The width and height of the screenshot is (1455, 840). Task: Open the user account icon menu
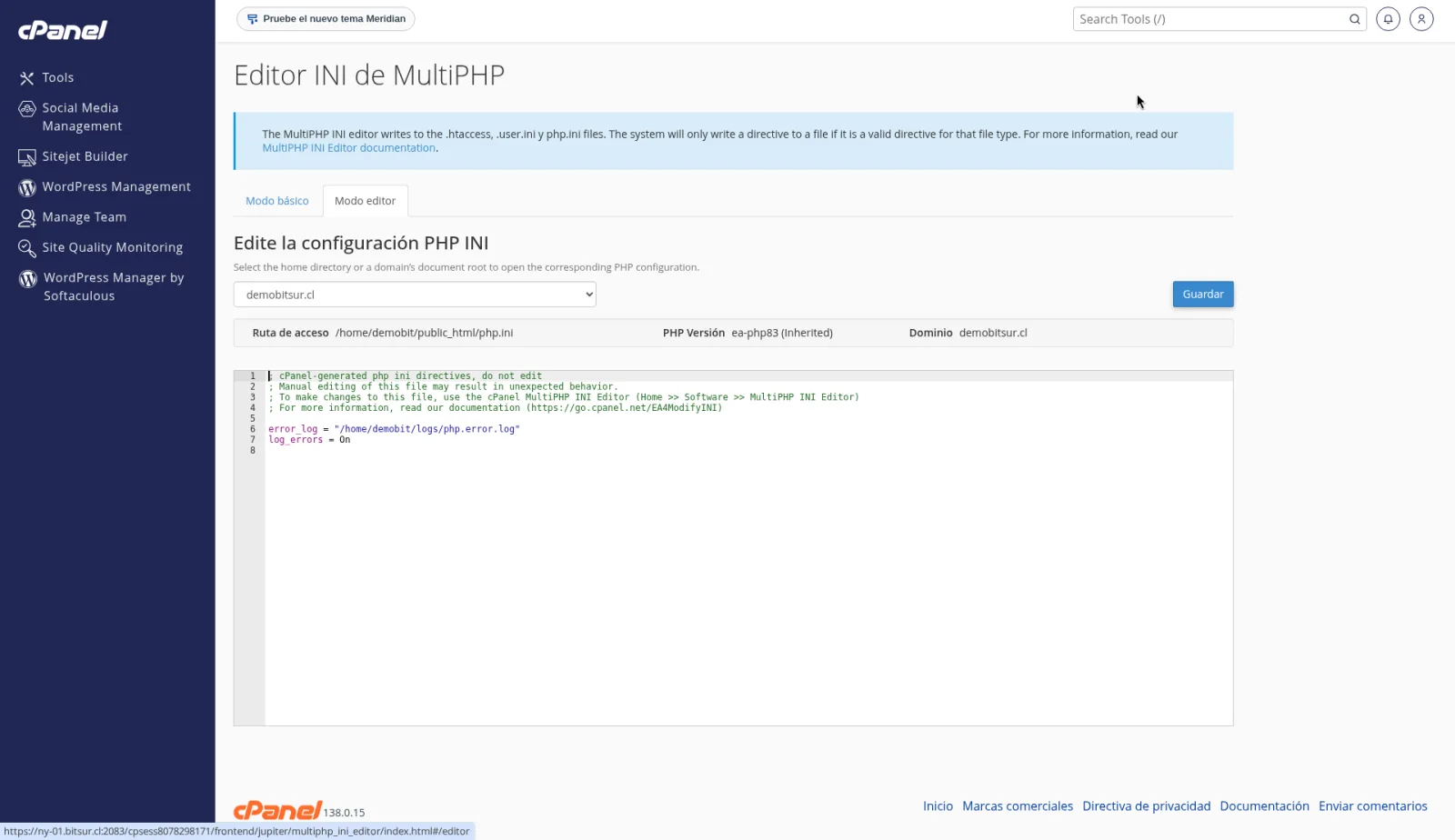tap(1421, 19)
